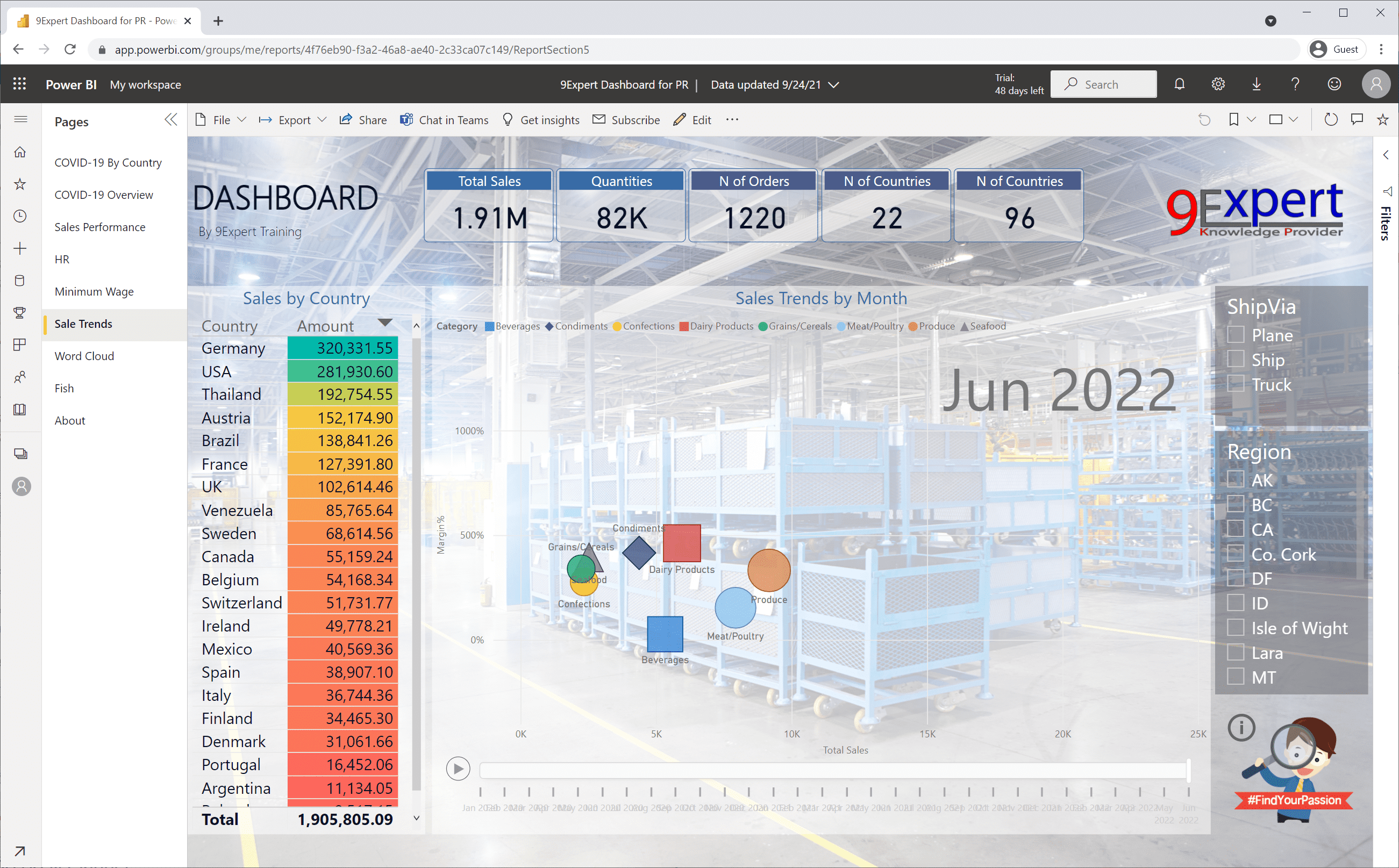
Task: Switch to the Sale Trends page
Action: coord(83,324)
